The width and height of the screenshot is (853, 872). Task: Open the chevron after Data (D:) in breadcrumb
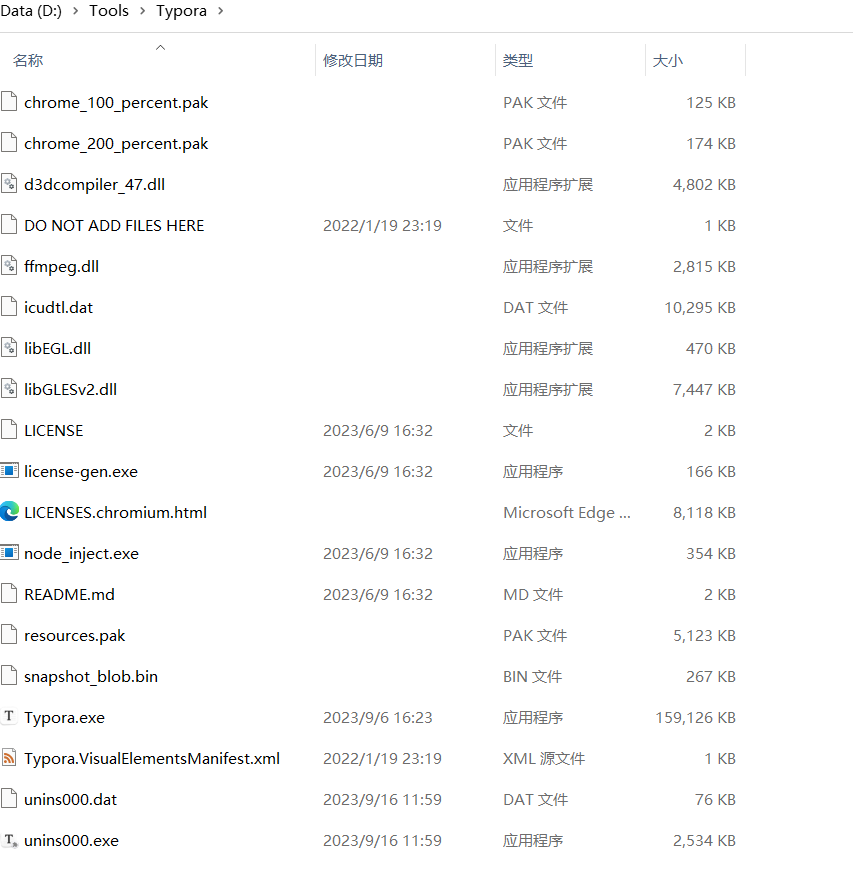point(75,11)
